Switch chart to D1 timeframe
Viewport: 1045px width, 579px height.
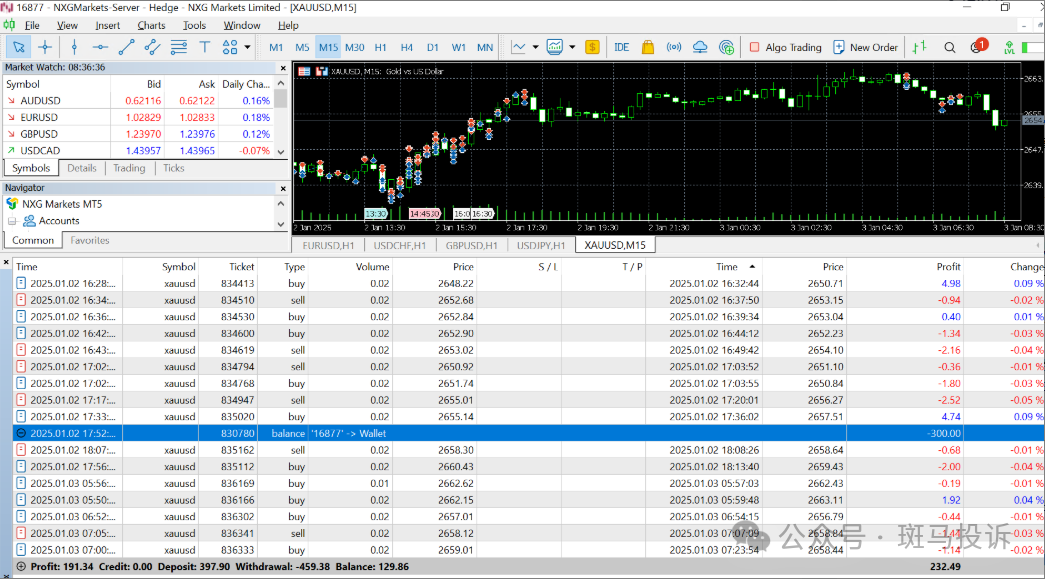pyautogui.click(x=433, y=47)
